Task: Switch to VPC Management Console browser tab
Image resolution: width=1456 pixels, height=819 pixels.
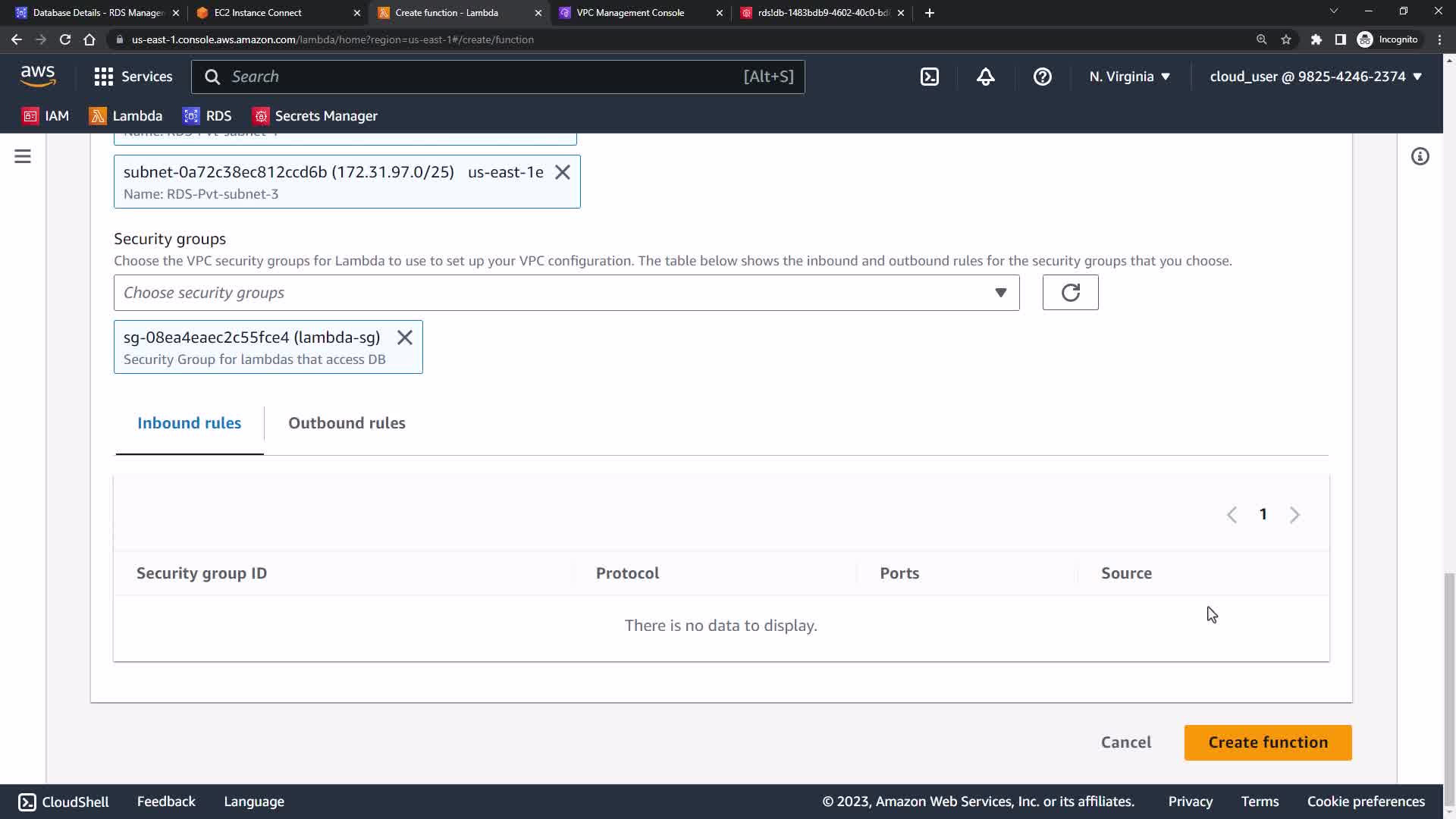Action: tap(630, 13)
